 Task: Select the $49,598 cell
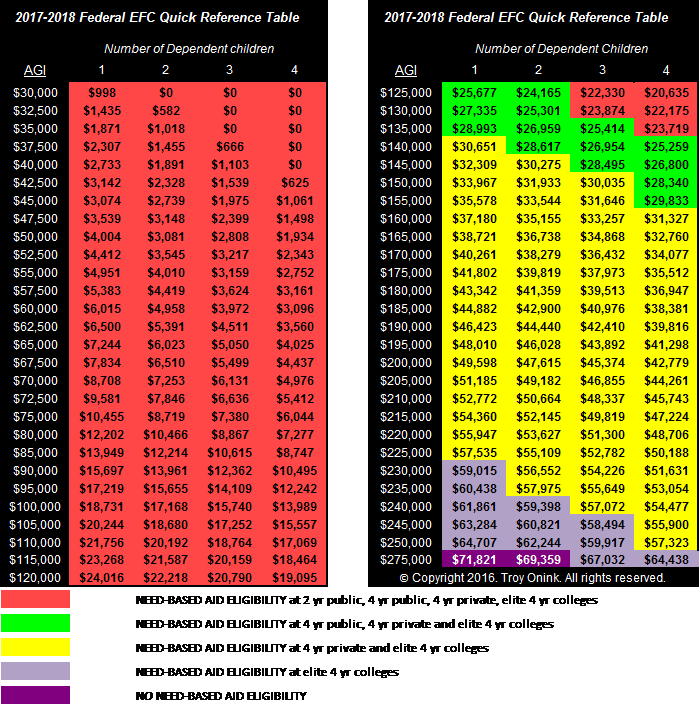[474, 362]
